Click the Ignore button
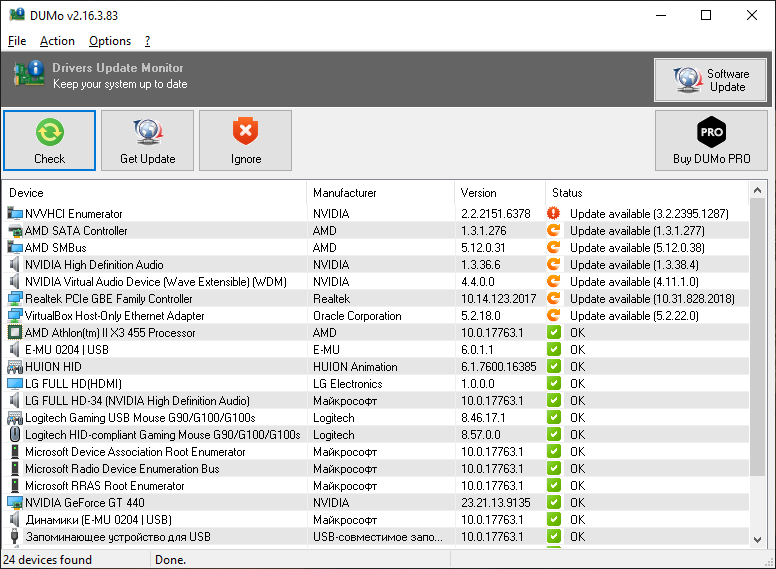 pos(245,141)
